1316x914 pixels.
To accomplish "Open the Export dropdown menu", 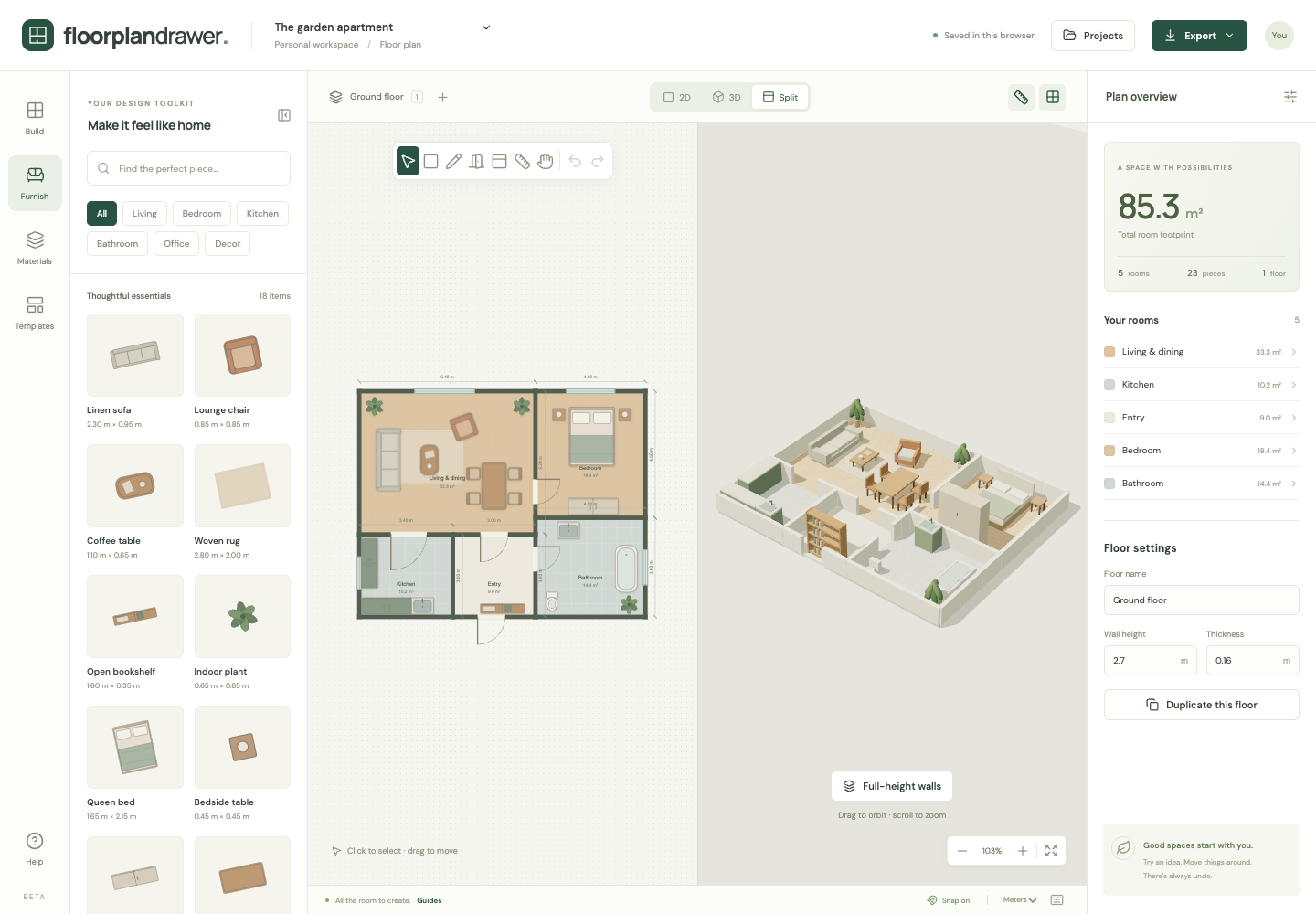I will [x=1199, y=36].
